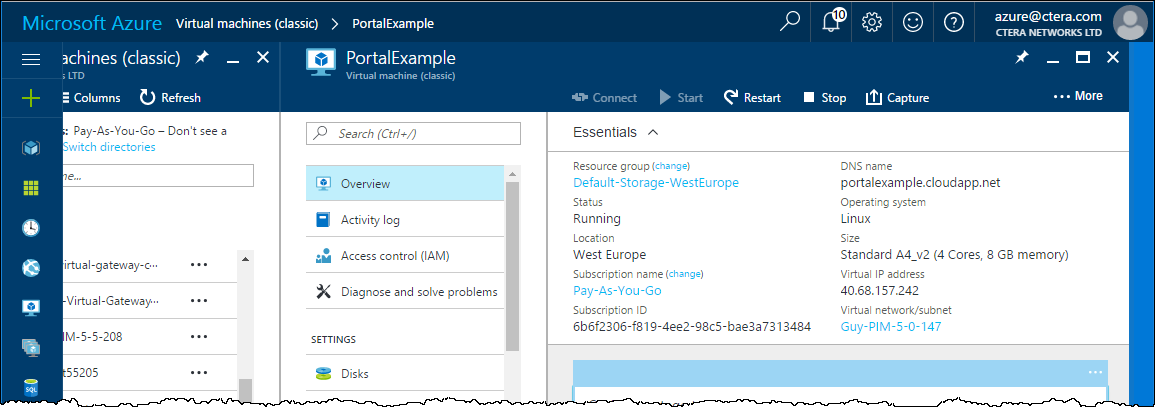Select Overview in the resource menu
Image resolution: width=1155 pixels, height=407 pixels.
click(405, 183)
